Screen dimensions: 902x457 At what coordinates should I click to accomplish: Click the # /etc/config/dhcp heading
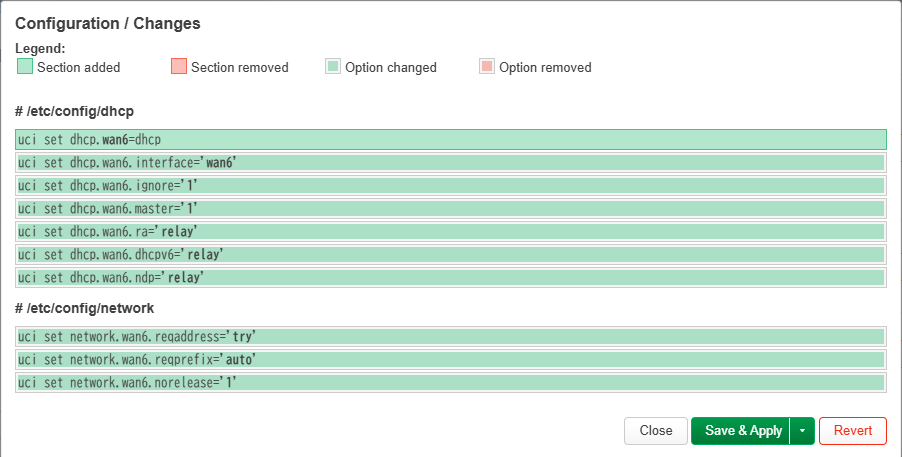[x=74, y=111]
